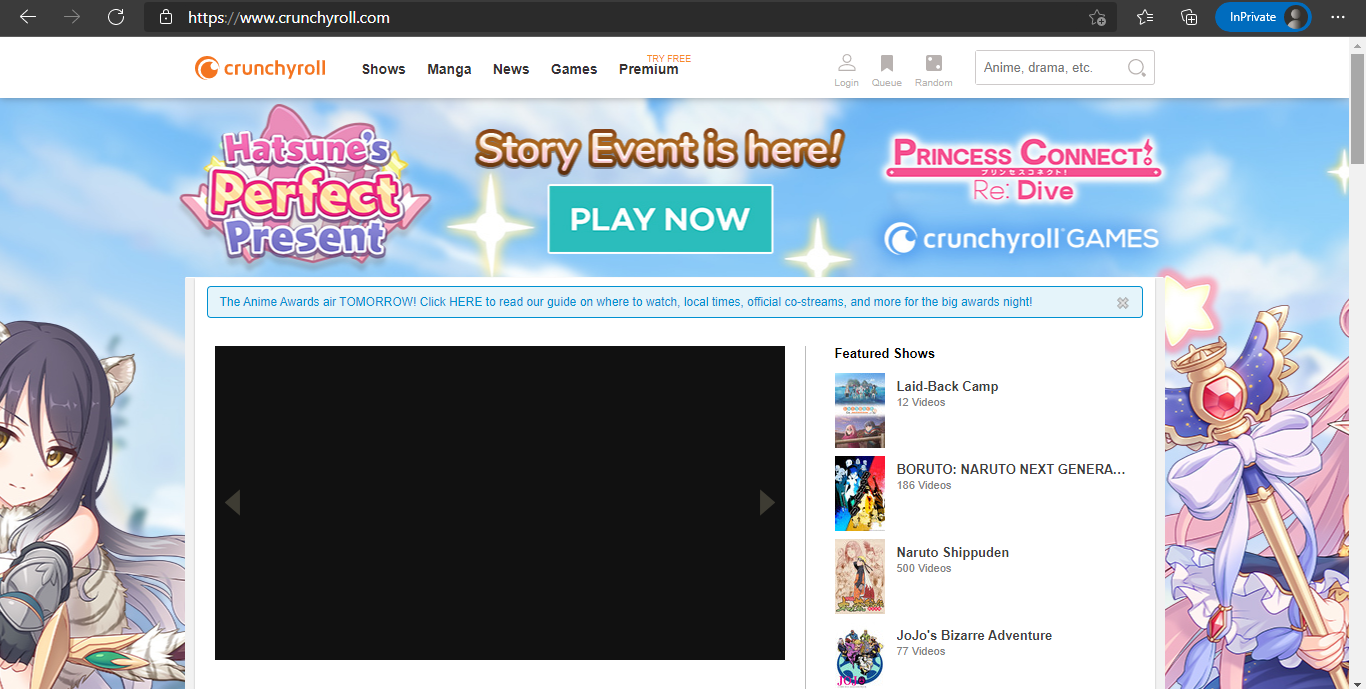The height and width of the screenshot is (689, 1366).
Task: Open Laid-Back Camp thumbnail
Action: (860, 410)
